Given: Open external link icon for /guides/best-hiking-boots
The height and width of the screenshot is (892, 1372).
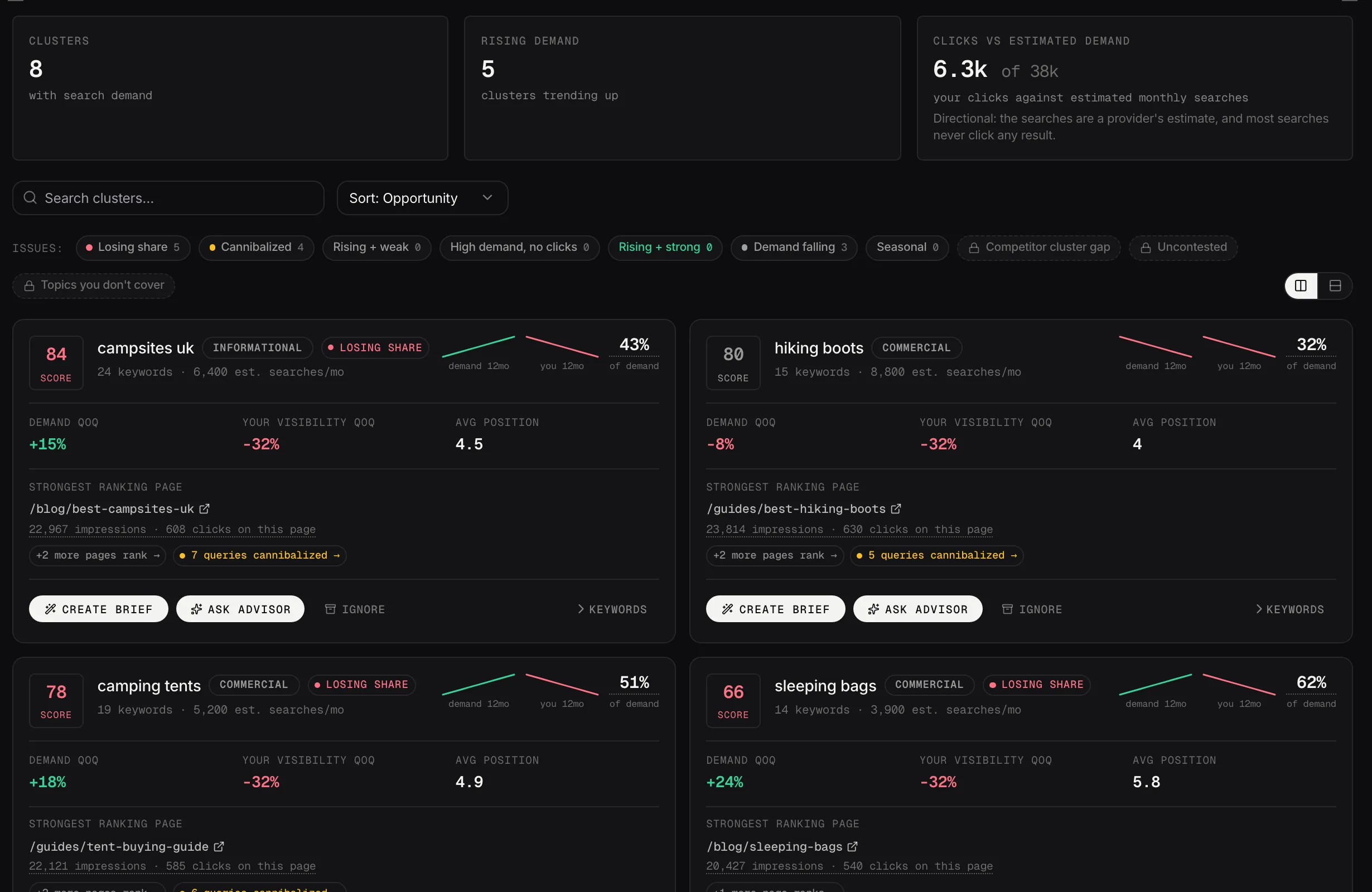Looking at the screenshot, I should pos(895,509).
